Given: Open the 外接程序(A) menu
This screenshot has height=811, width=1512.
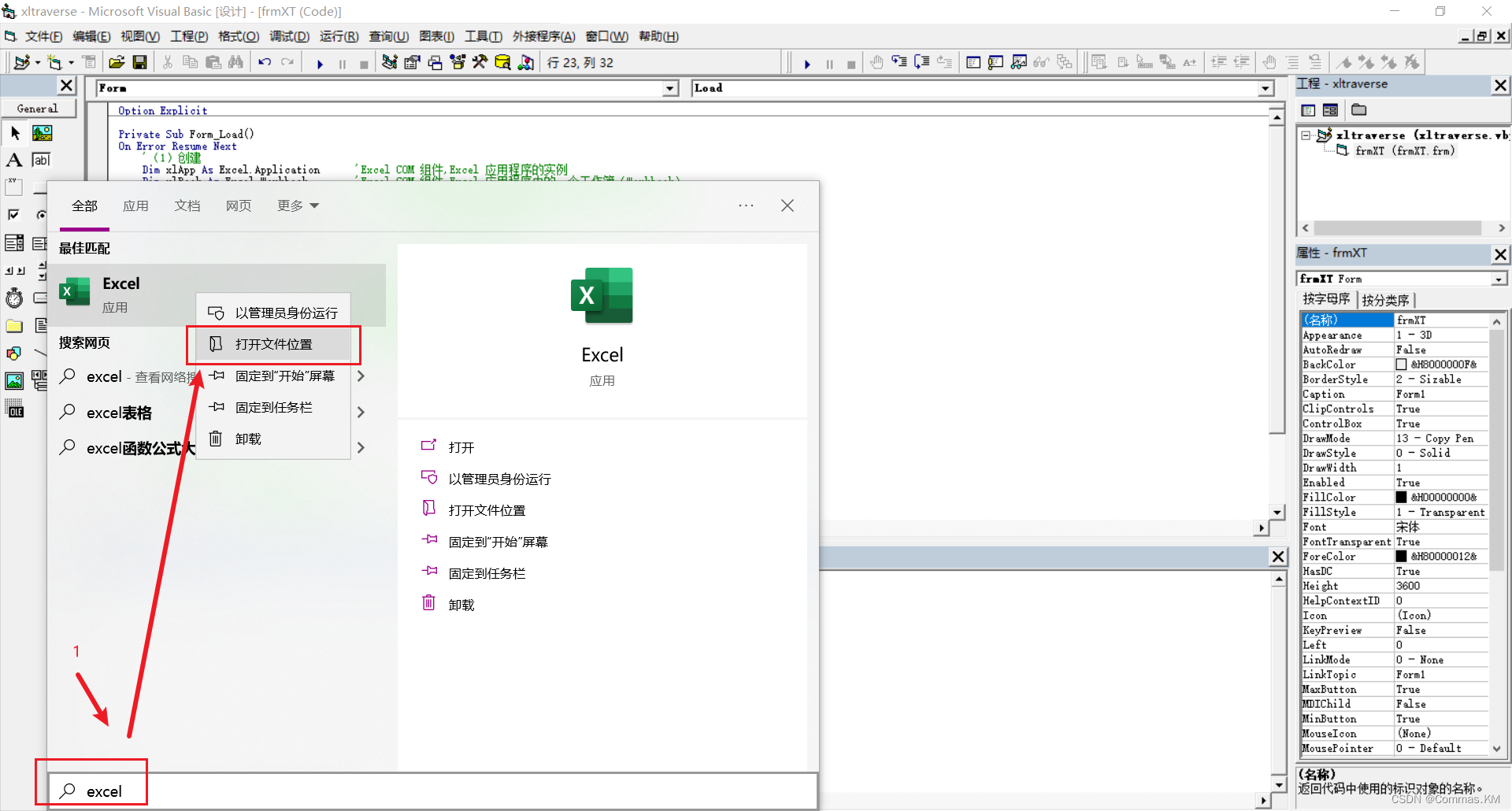Looking at the screenshot, I should [543, 36].
